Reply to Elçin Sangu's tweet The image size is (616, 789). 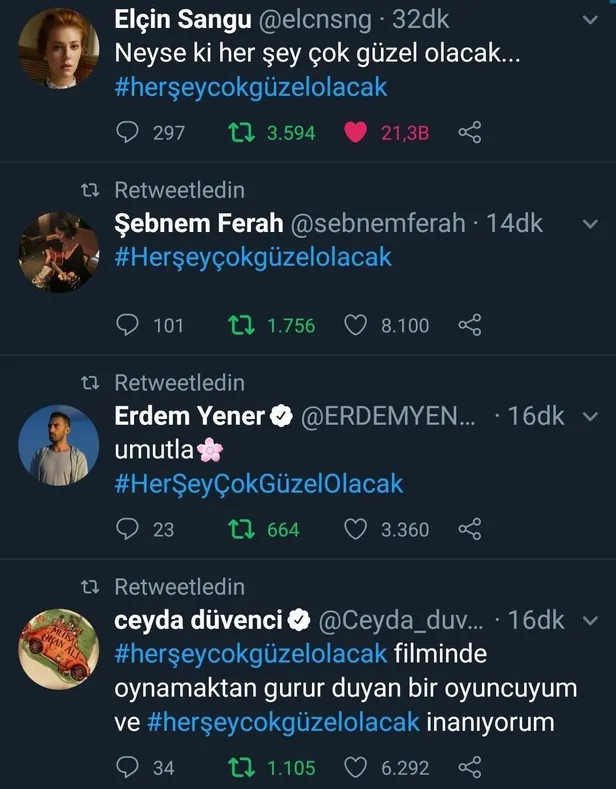click(x=128, y=132)
